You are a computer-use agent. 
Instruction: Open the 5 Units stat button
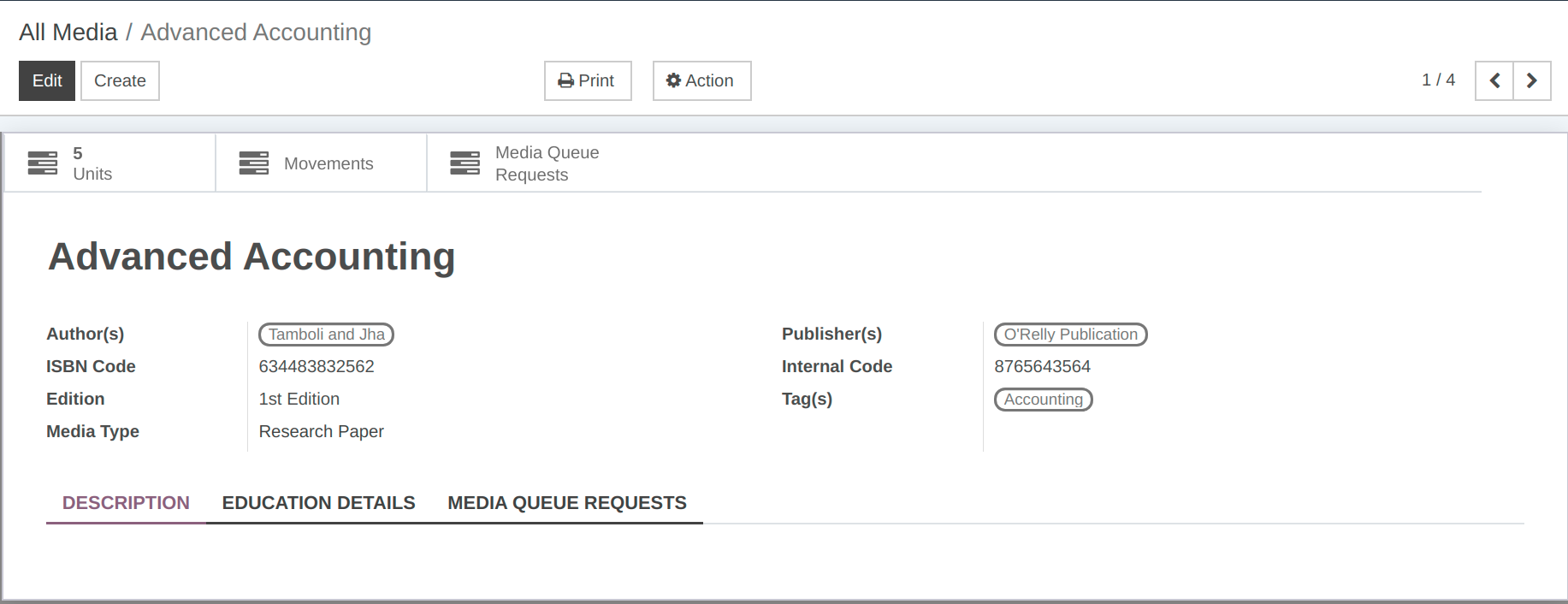pos(110,163)
